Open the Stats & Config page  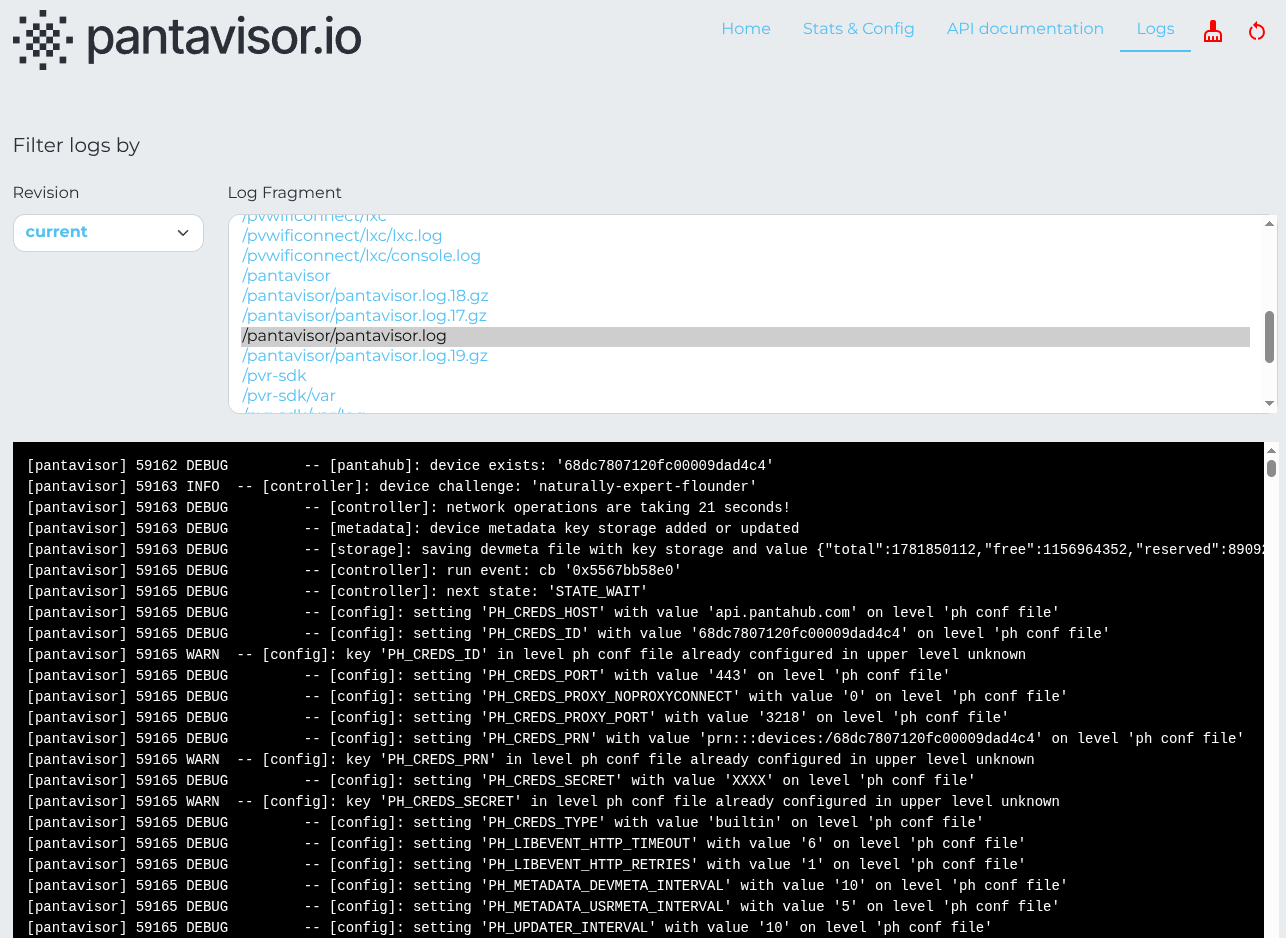(x=858, y=28)
